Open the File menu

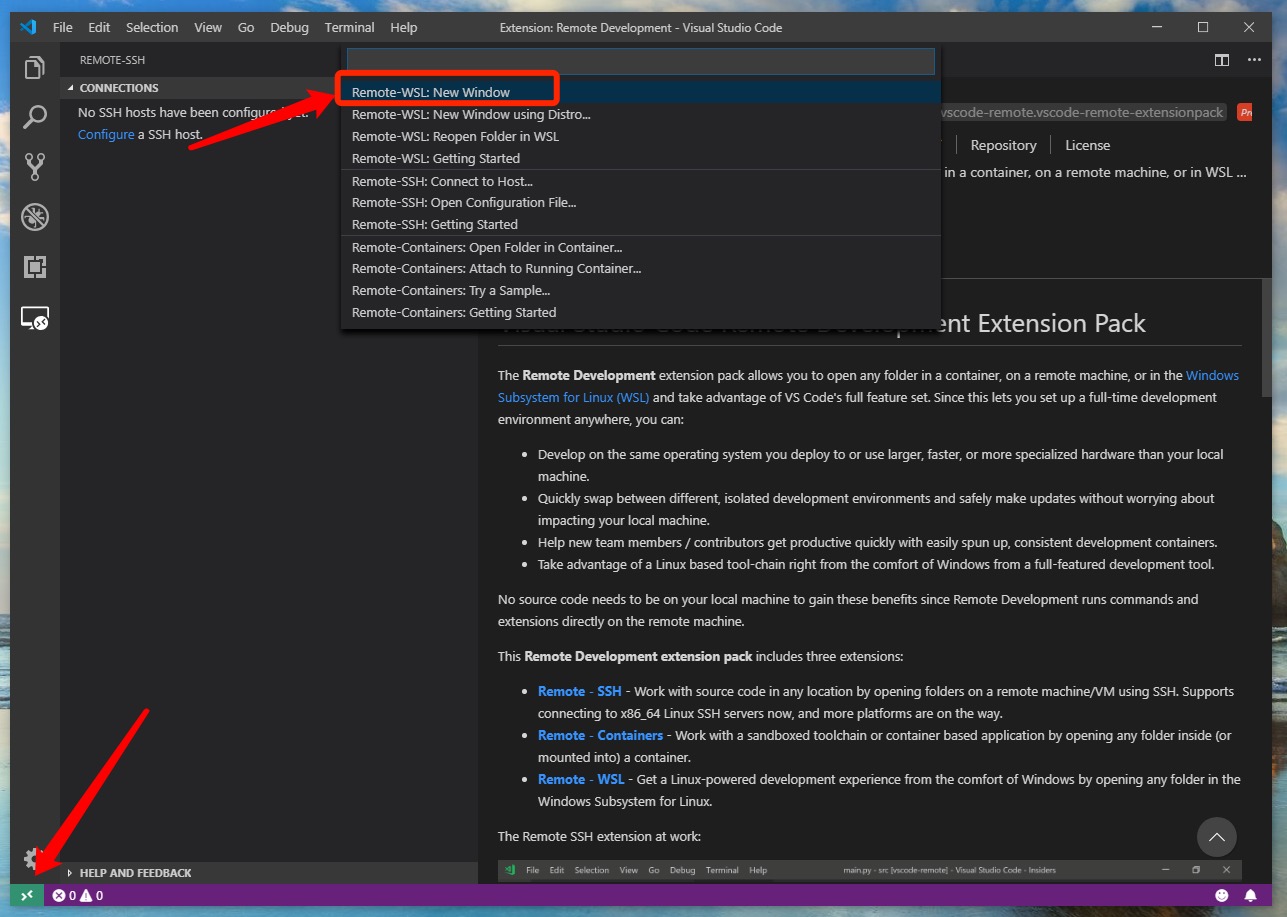tap(62, 27)
